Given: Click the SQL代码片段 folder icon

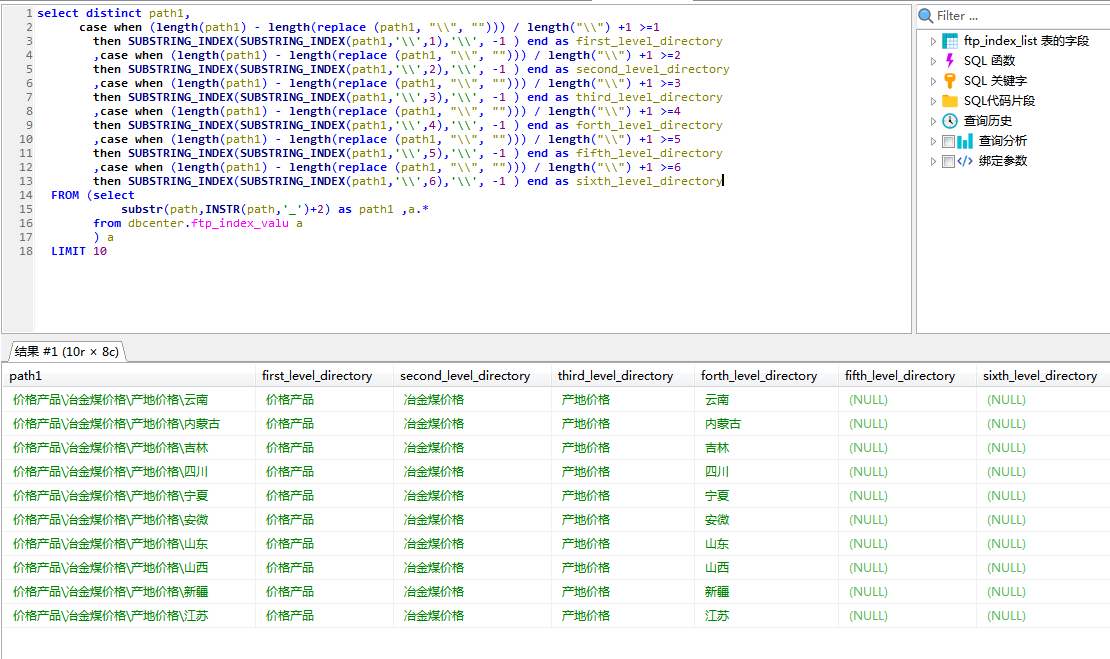Looking at the screenshot, I should 950,101.
